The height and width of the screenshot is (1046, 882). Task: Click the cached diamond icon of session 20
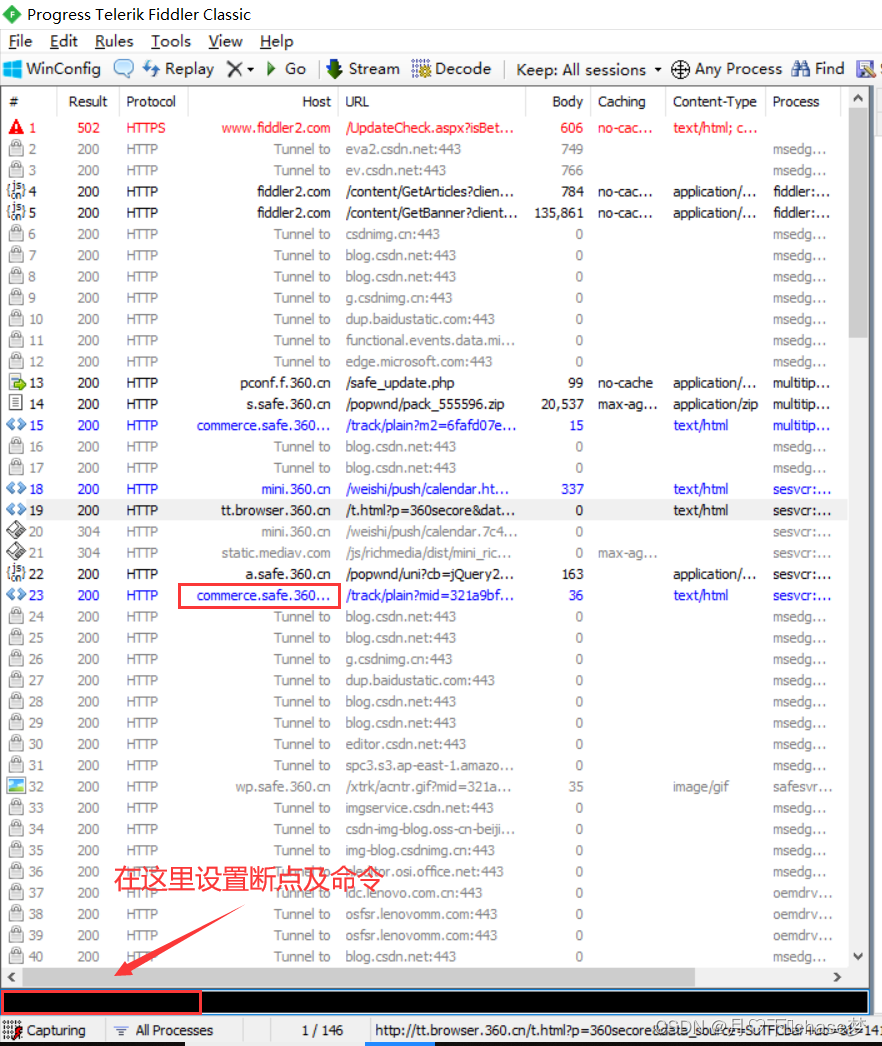point(16,531)
